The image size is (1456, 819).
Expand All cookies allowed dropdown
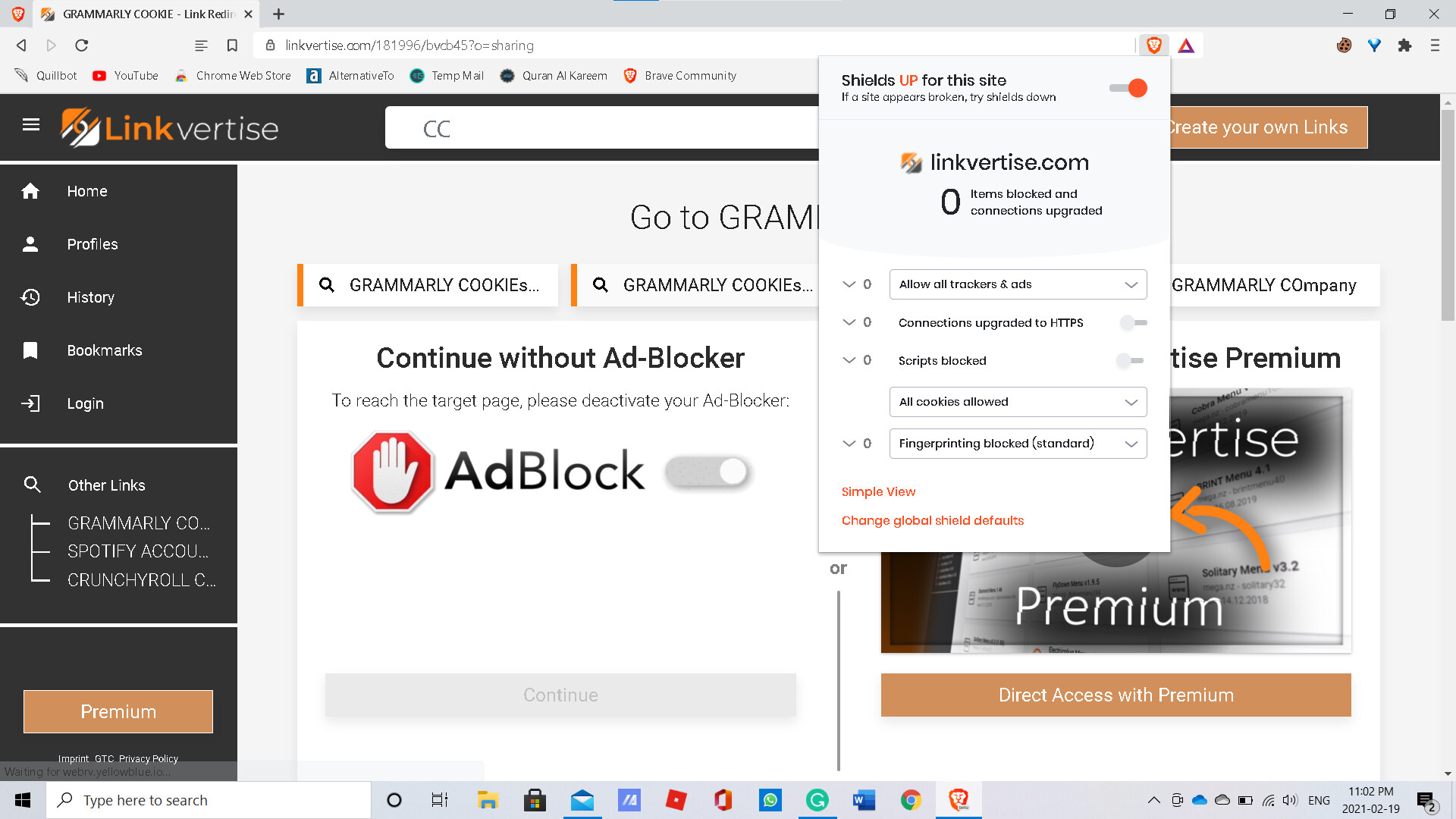click(x=1130, y=401)
